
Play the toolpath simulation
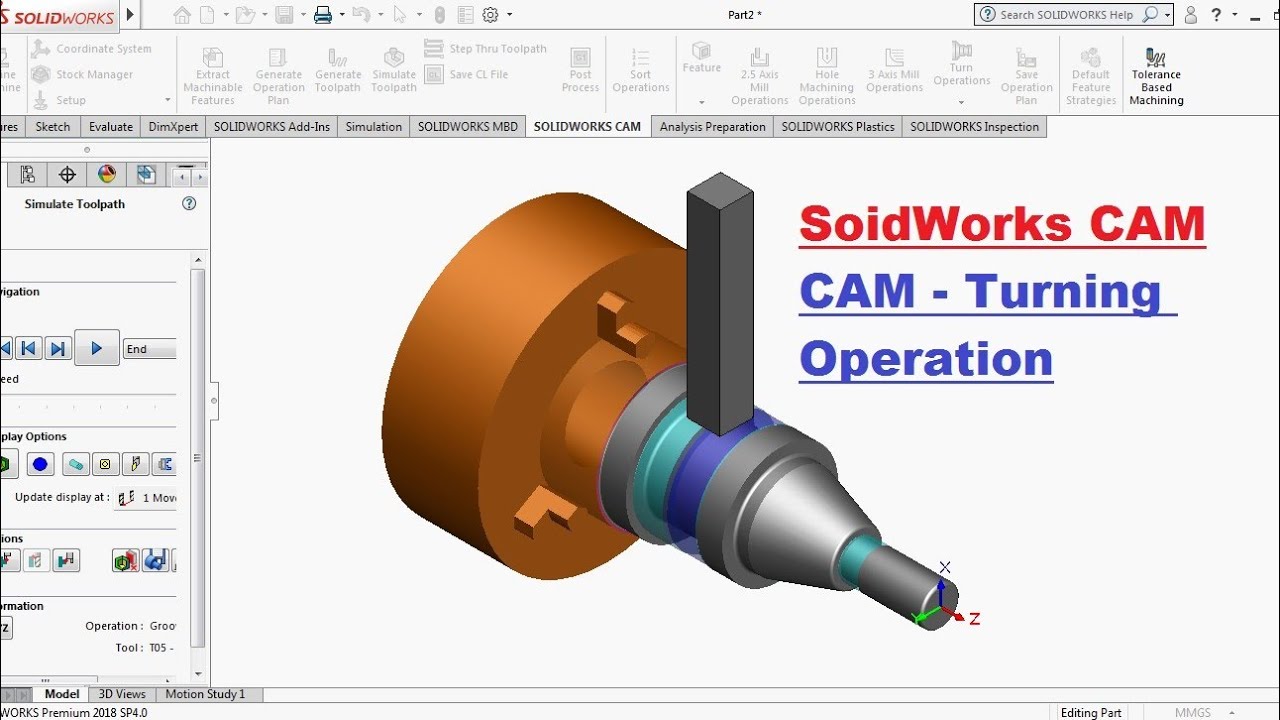click(97, 348)
